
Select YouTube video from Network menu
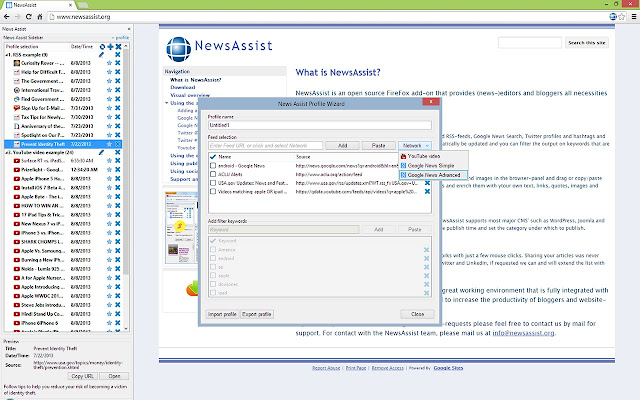coord(433,156)
